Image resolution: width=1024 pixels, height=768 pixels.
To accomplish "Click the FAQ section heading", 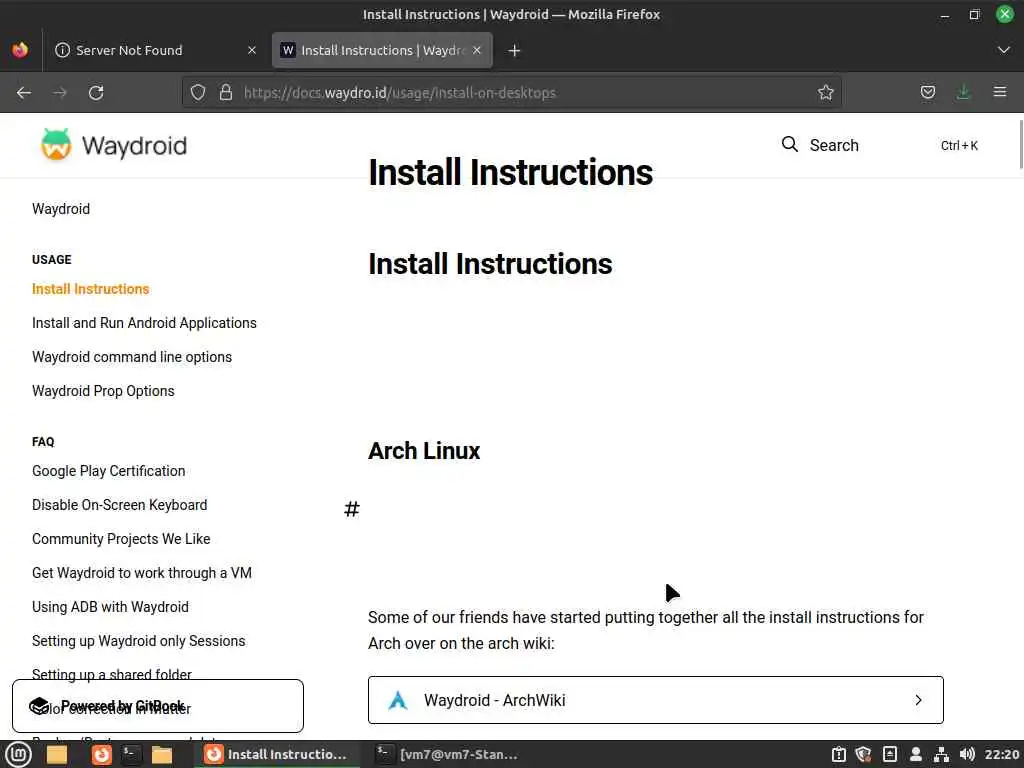I will point(43,441).
